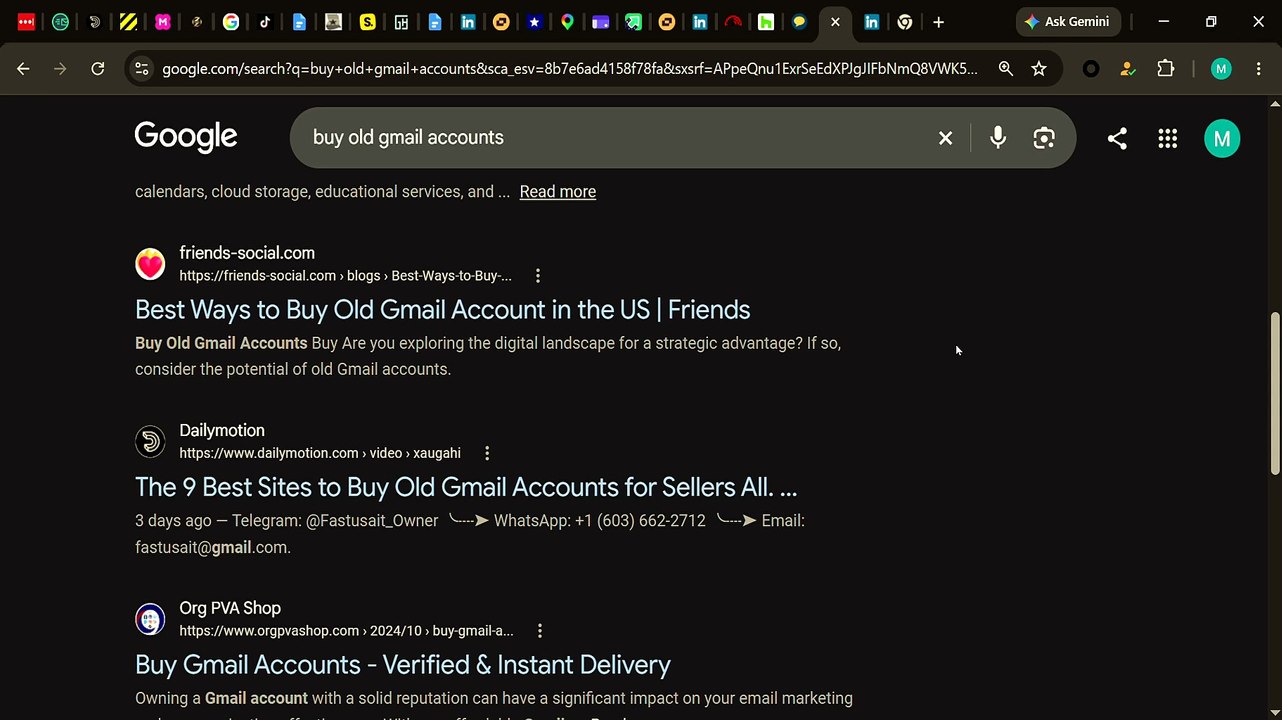The image size is (1282, 720).
Task: Click the friends-social.com site name
Action: pos(247,253)
